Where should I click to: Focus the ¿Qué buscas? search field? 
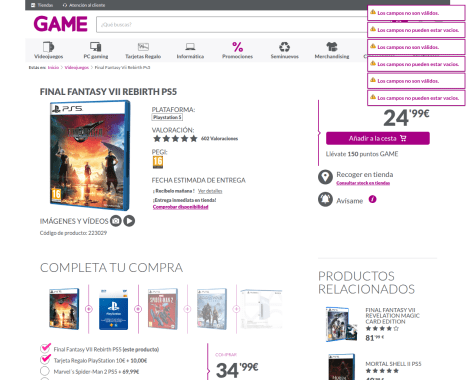(232, 25)
